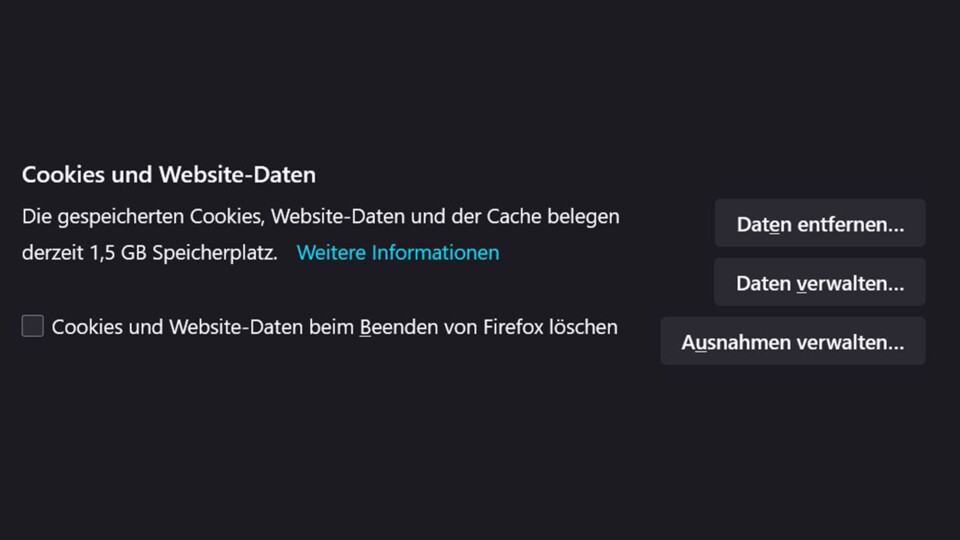Screen dimensions: 960x540
Task: Follow the 'Weitere Informationen' link
Action: (398, 252)
